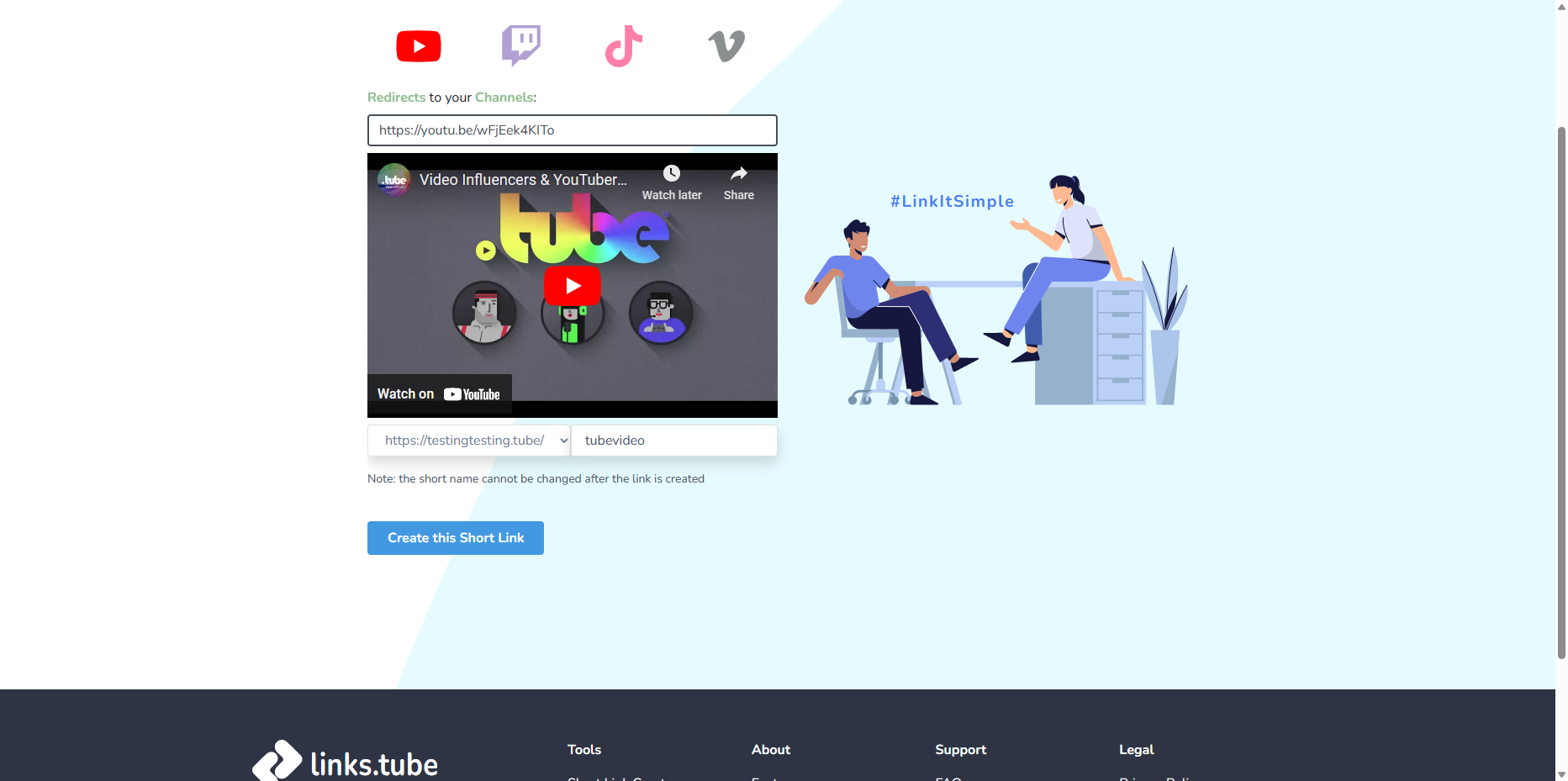Select the Twitch platform icon
Image resolution: width=1568 pixels, height=781 pixels.
[x=521, y=45]
